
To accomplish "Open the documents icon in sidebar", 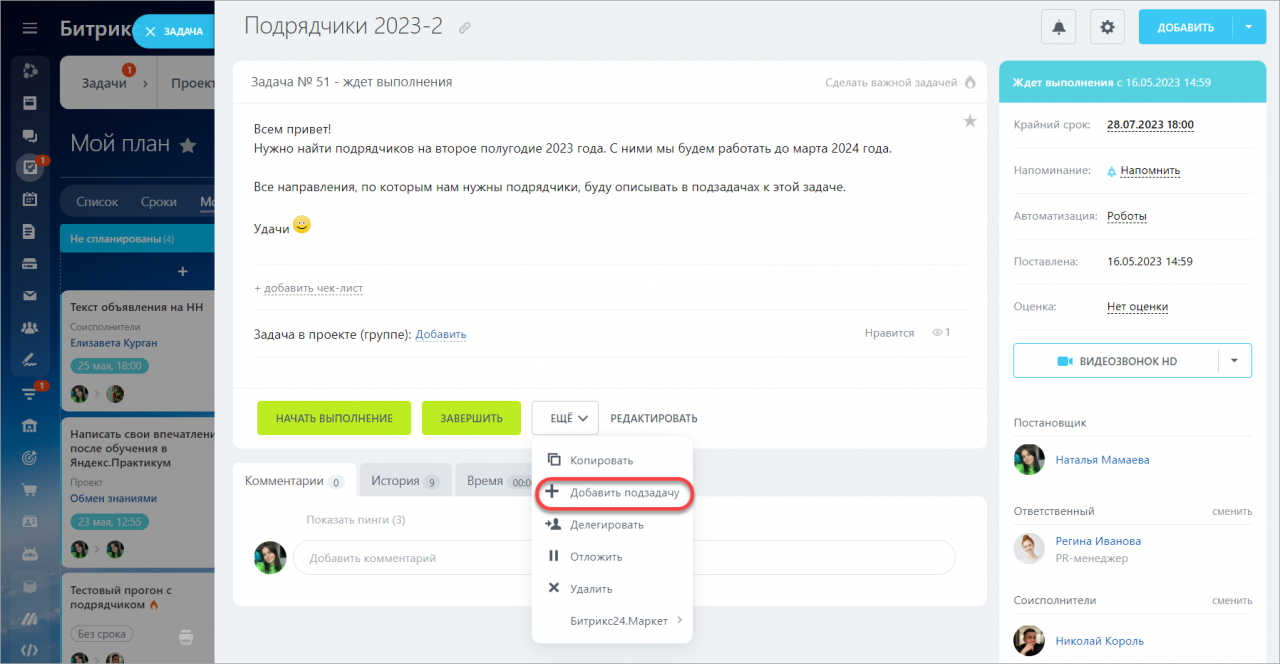I will [30, 231].
